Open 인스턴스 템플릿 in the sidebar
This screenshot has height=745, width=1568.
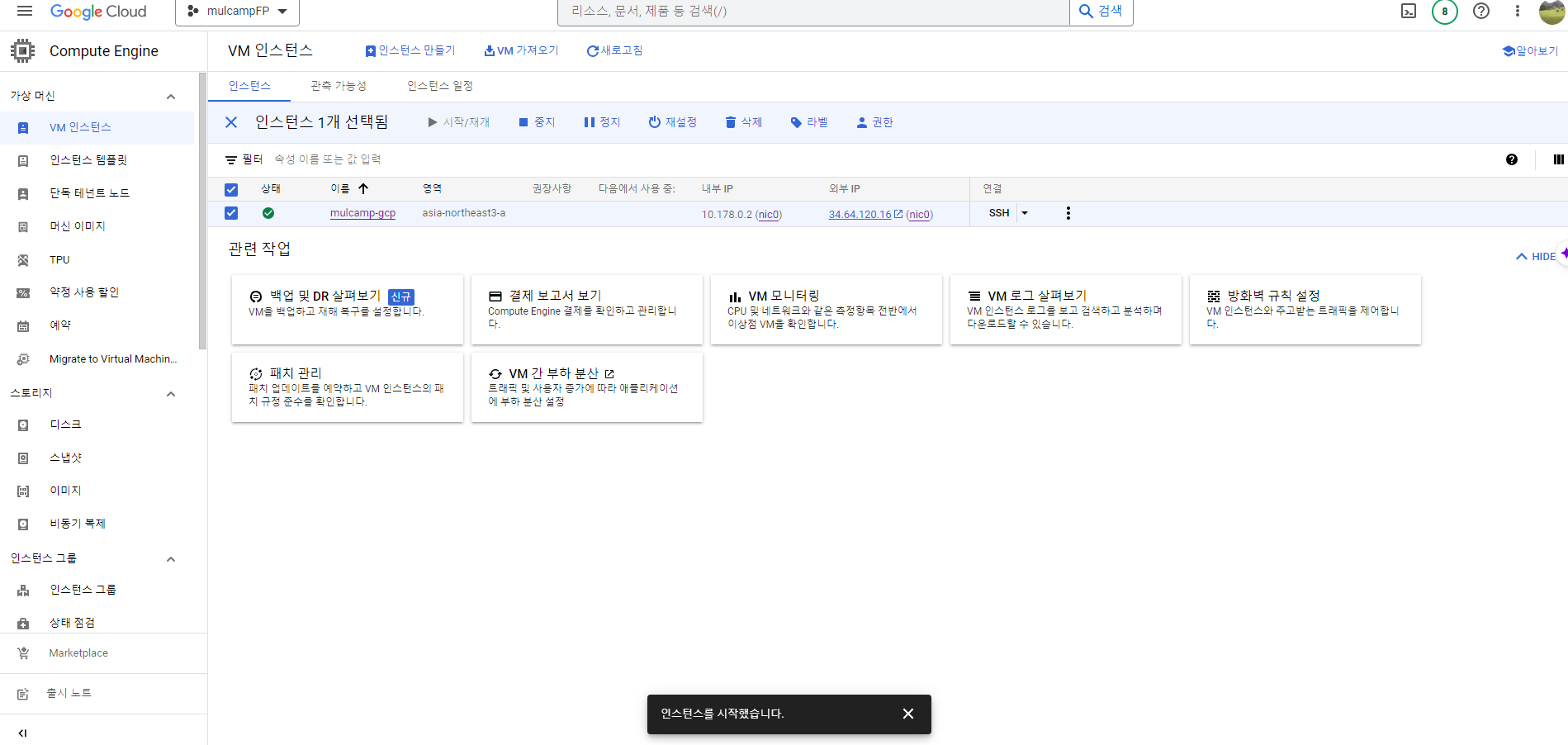97,160
